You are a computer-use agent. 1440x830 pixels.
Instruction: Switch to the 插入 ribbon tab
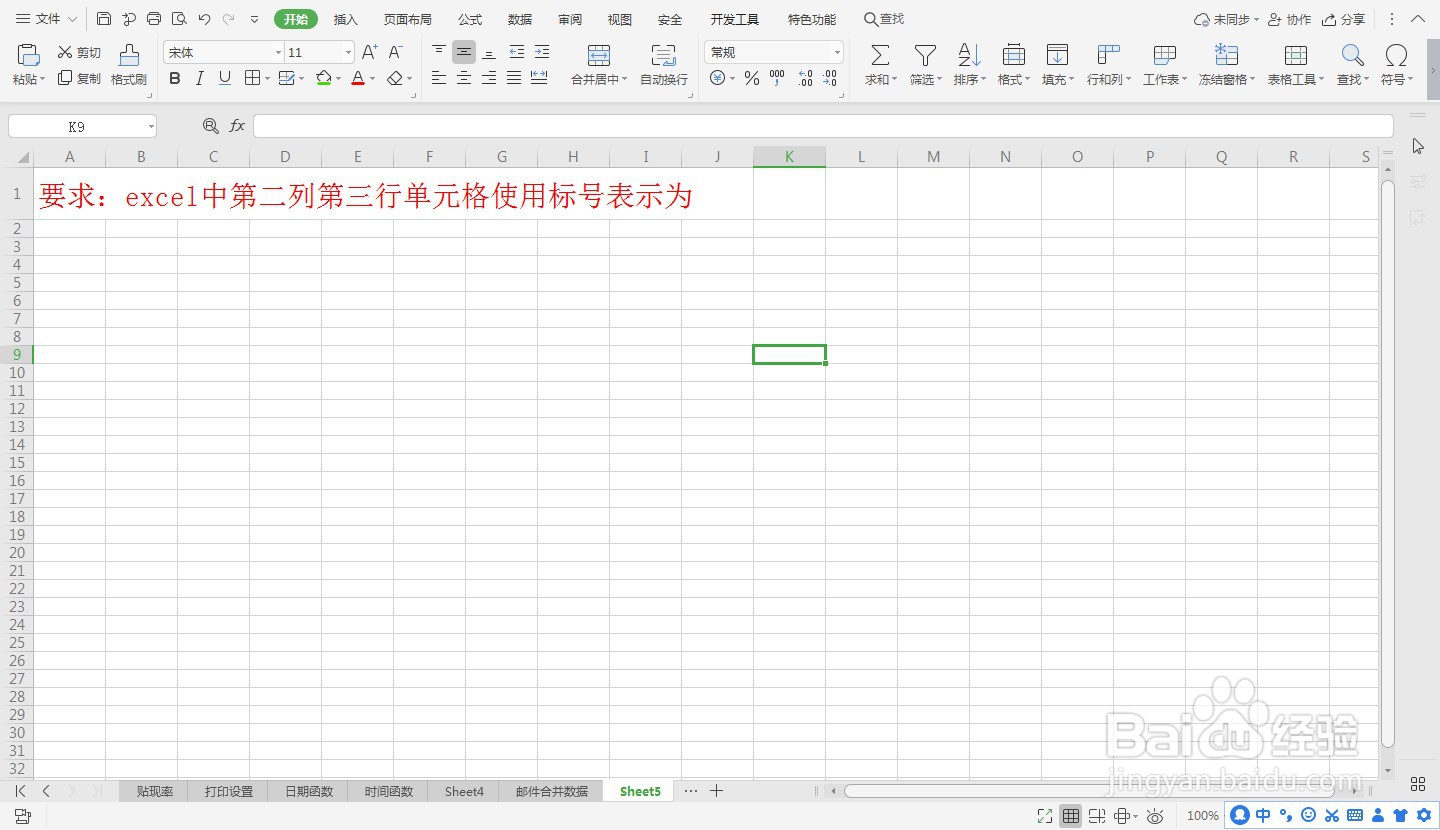pyautogui.click(x=346, y=18)
